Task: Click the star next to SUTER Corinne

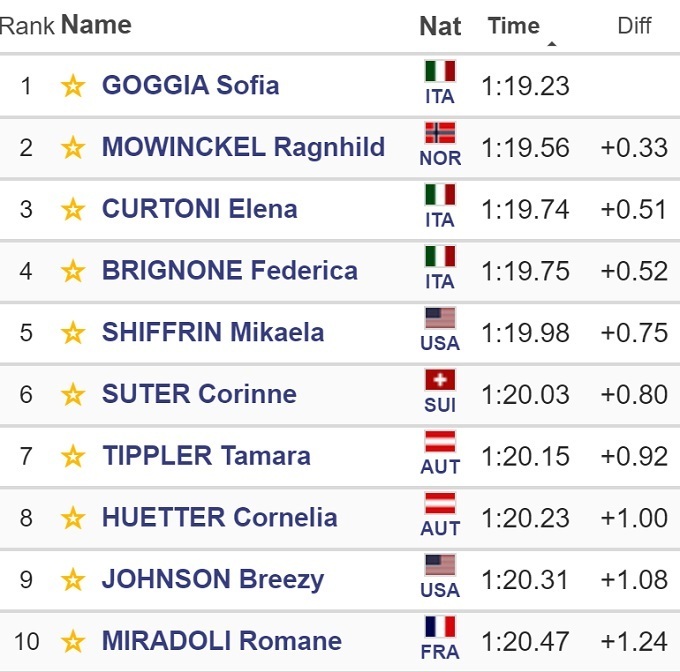Action: point(72,395)
